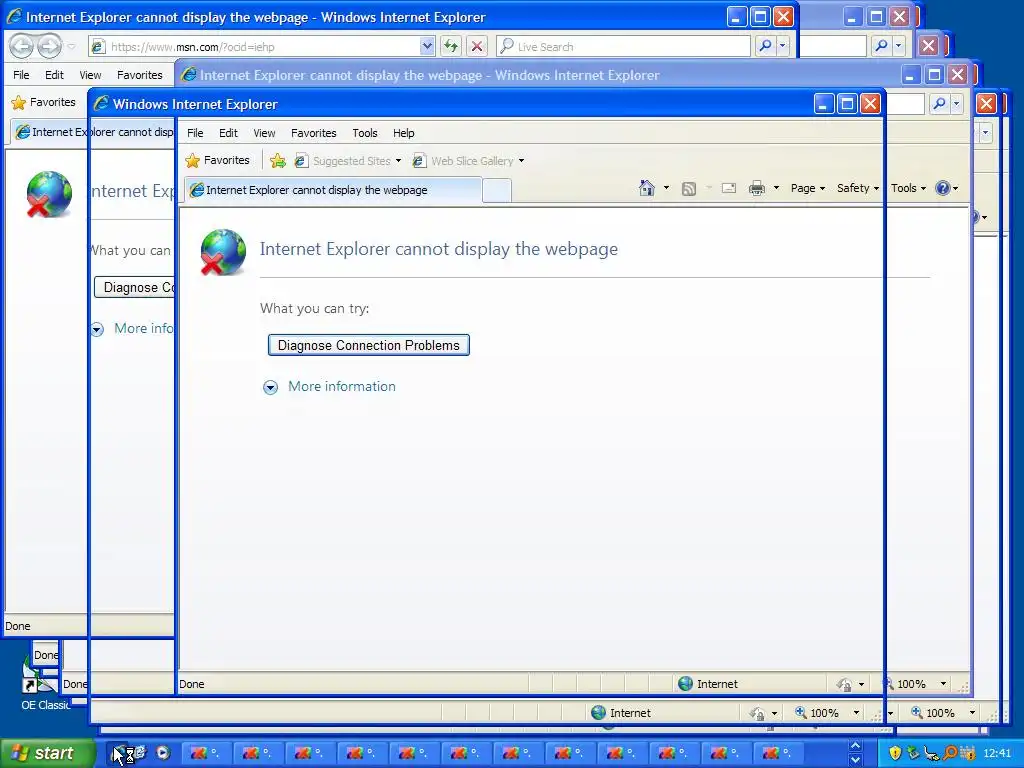Image resolution: width=1024 pixels, height=768 pixels.
Task: Click the protected mode icon in the front status bar
Action: click(844, 684)
